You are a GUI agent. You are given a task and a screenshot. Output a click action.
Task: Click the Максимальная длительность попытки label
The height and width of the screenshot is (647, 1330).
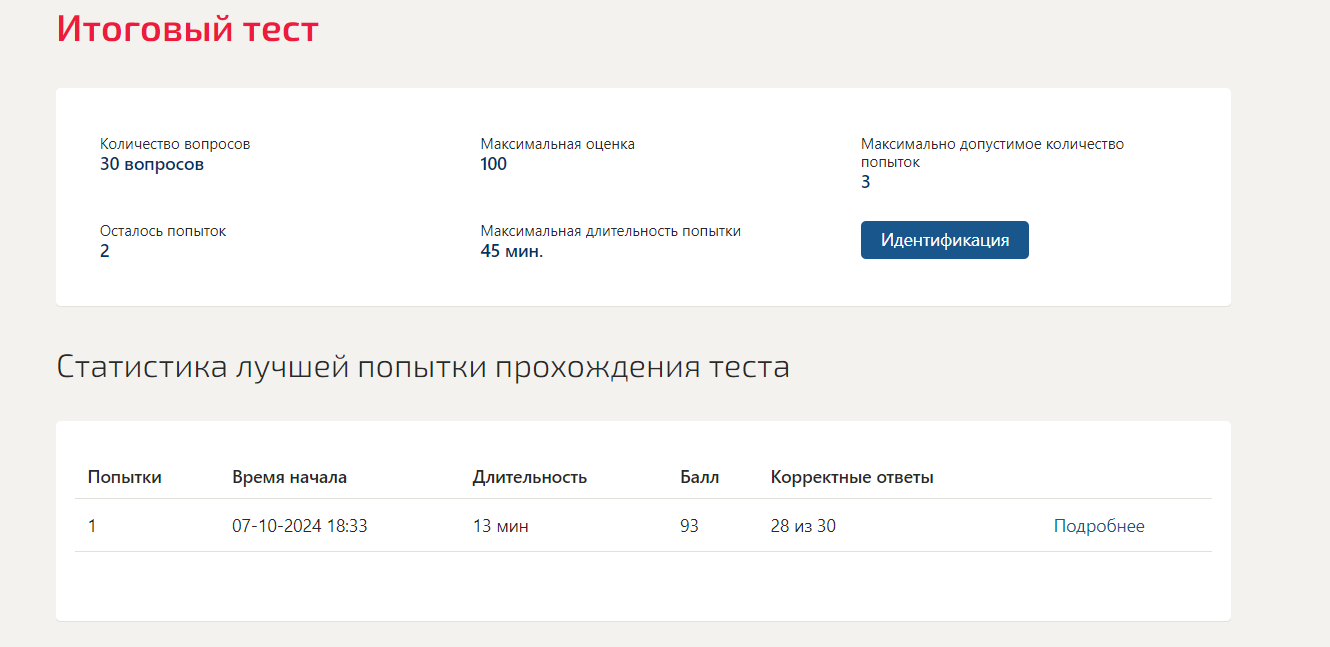[610, 231]
